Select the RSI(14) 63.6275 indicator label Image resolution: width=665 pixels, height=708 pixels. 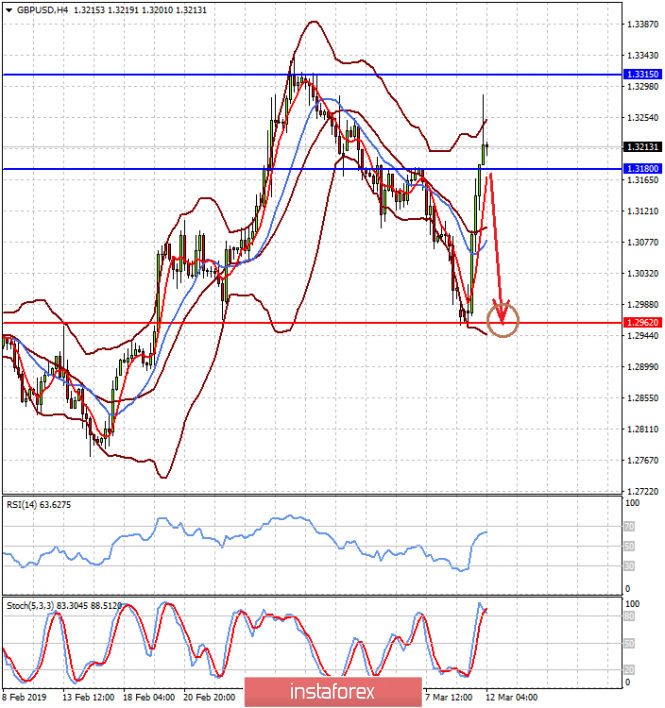coord(39,505)
